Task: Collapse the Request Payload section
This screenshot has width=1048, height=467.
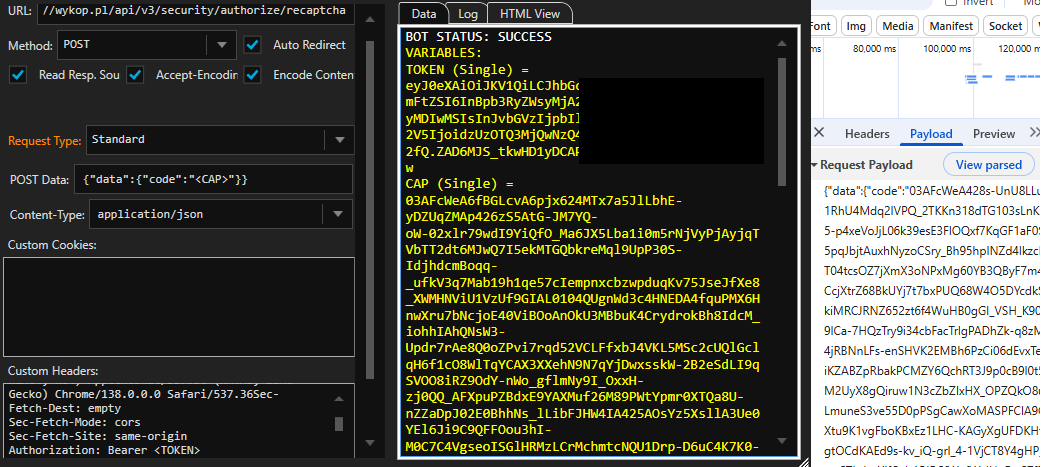Action: pos(814,165)
